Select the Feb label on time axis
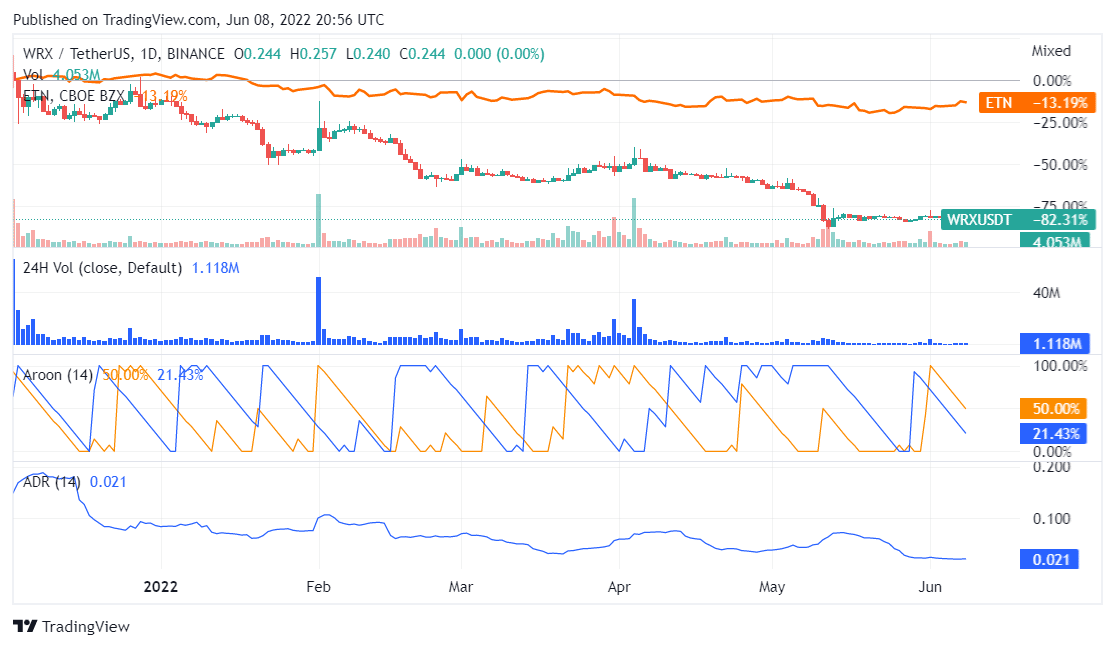 [319, 587]
